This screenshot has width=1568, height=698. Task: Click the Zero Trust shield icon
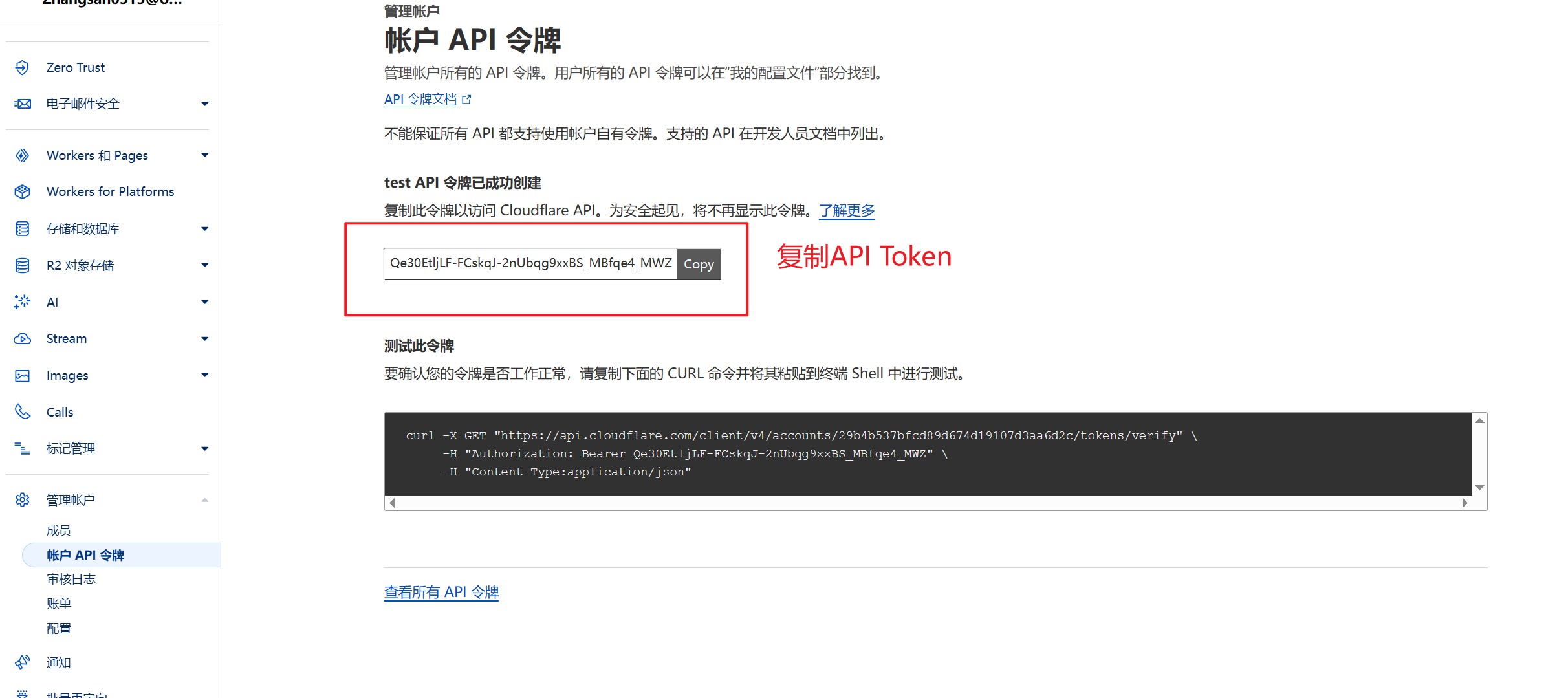[22, 67]
